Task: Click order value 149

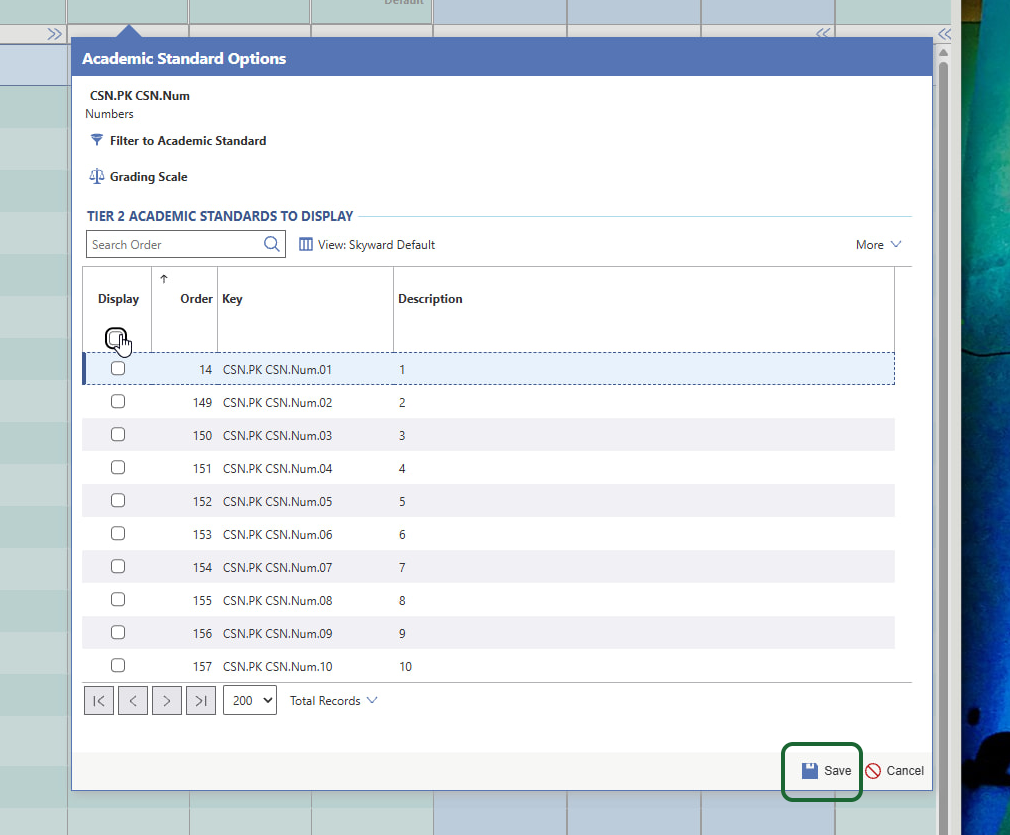Action: [x=202, y=403]
